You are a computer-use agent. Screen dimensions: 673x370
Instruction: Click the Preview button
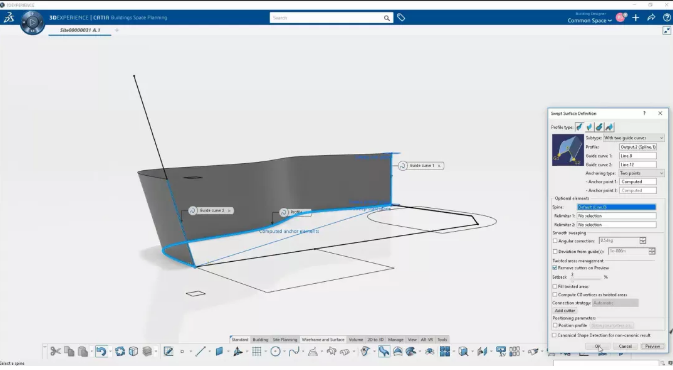click(652, 346)
